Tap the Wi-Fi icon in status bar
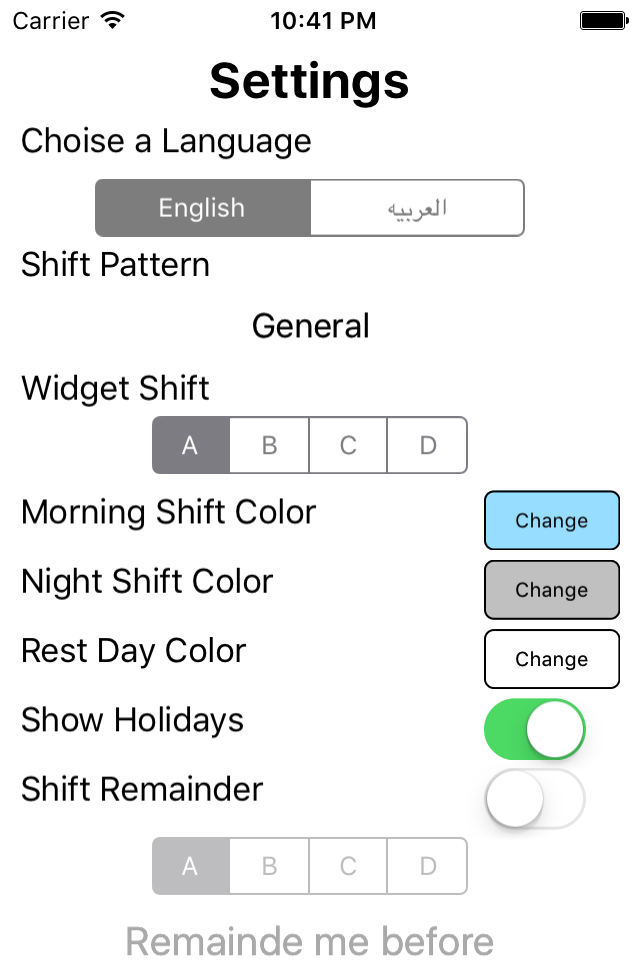 pyautogui.click(x=113, y=20)
